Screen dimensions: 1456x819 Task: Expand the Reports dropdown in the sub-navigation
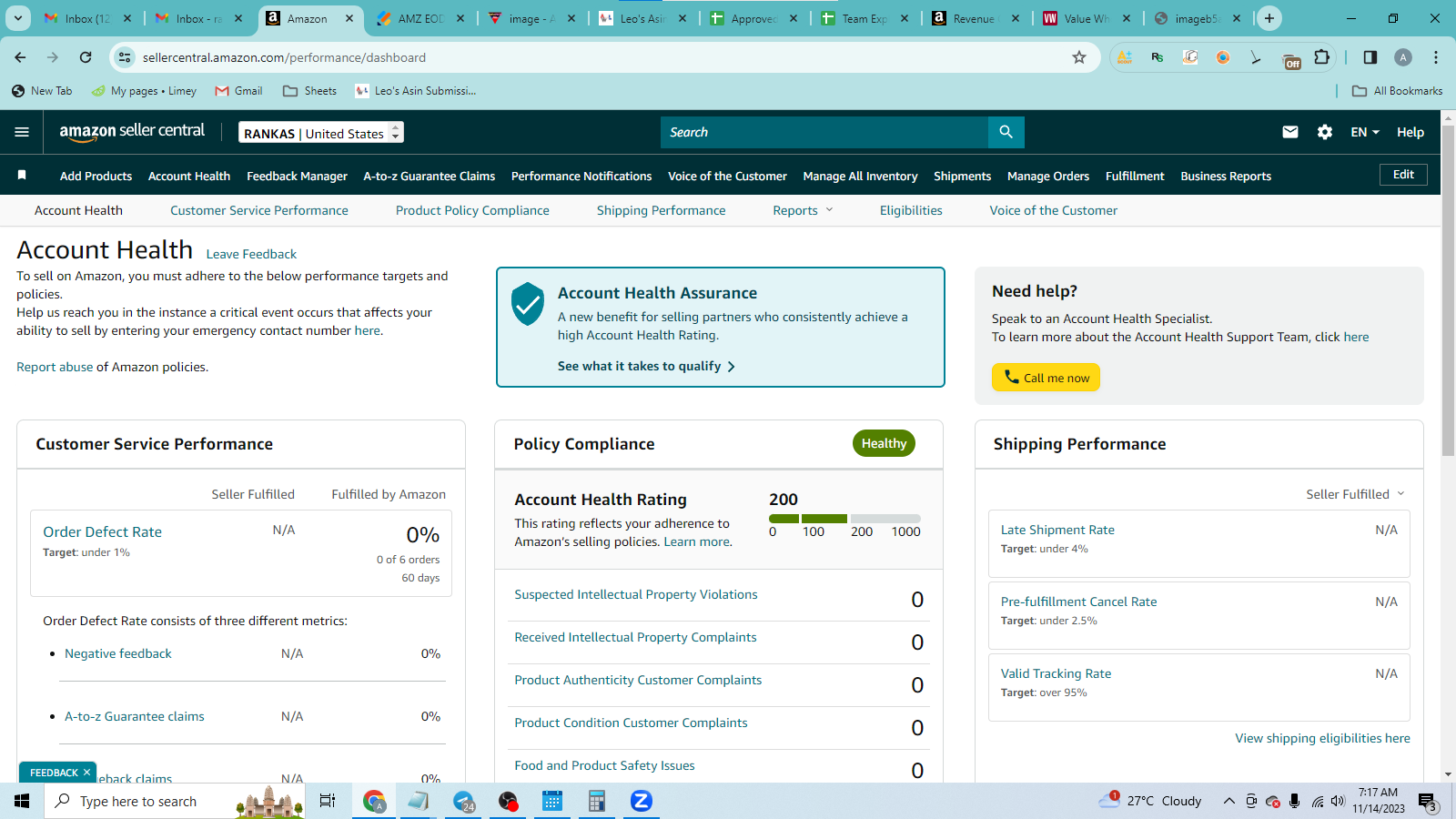[803, 210]
